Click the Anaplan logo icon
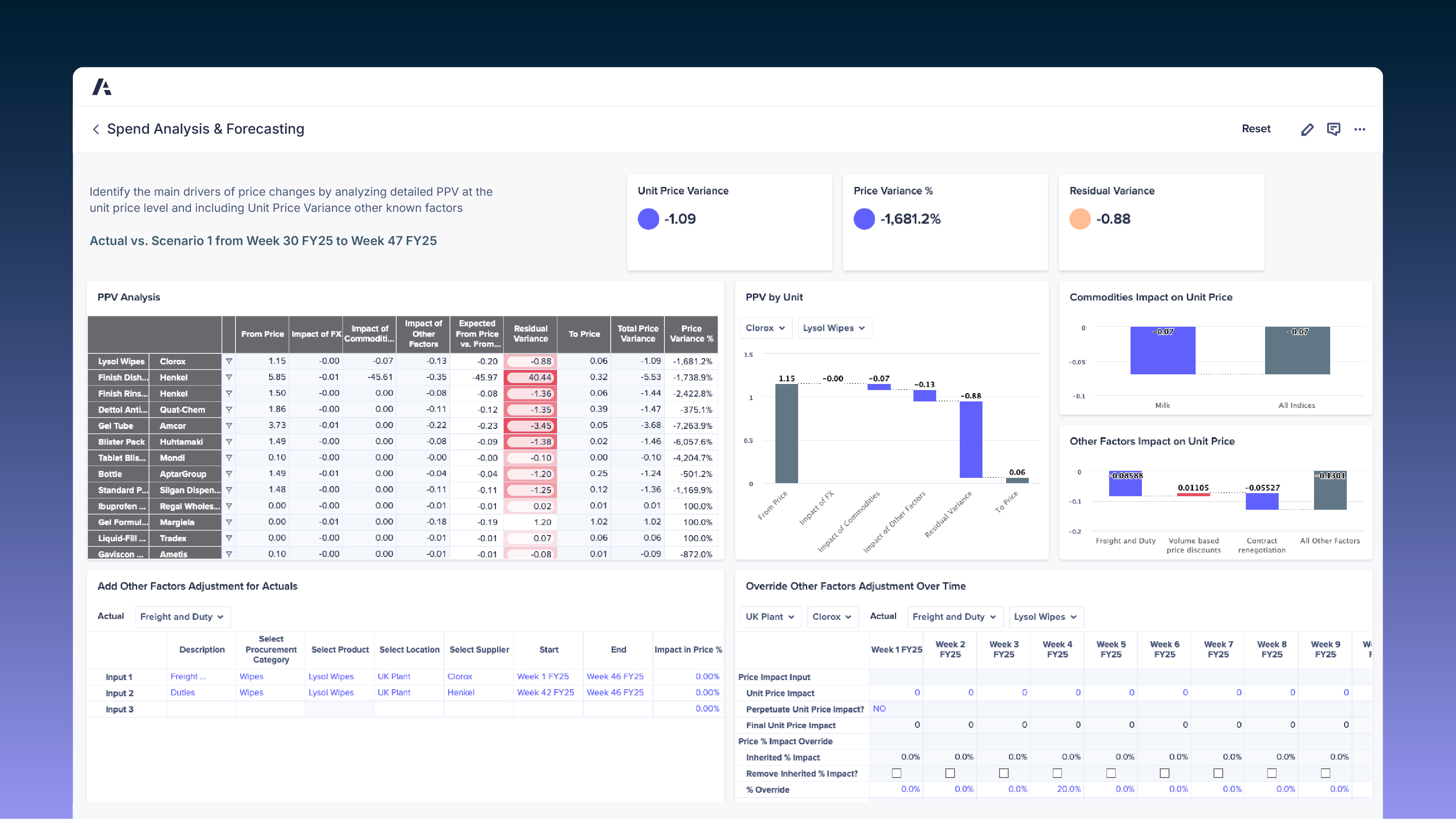 (102, 87)
